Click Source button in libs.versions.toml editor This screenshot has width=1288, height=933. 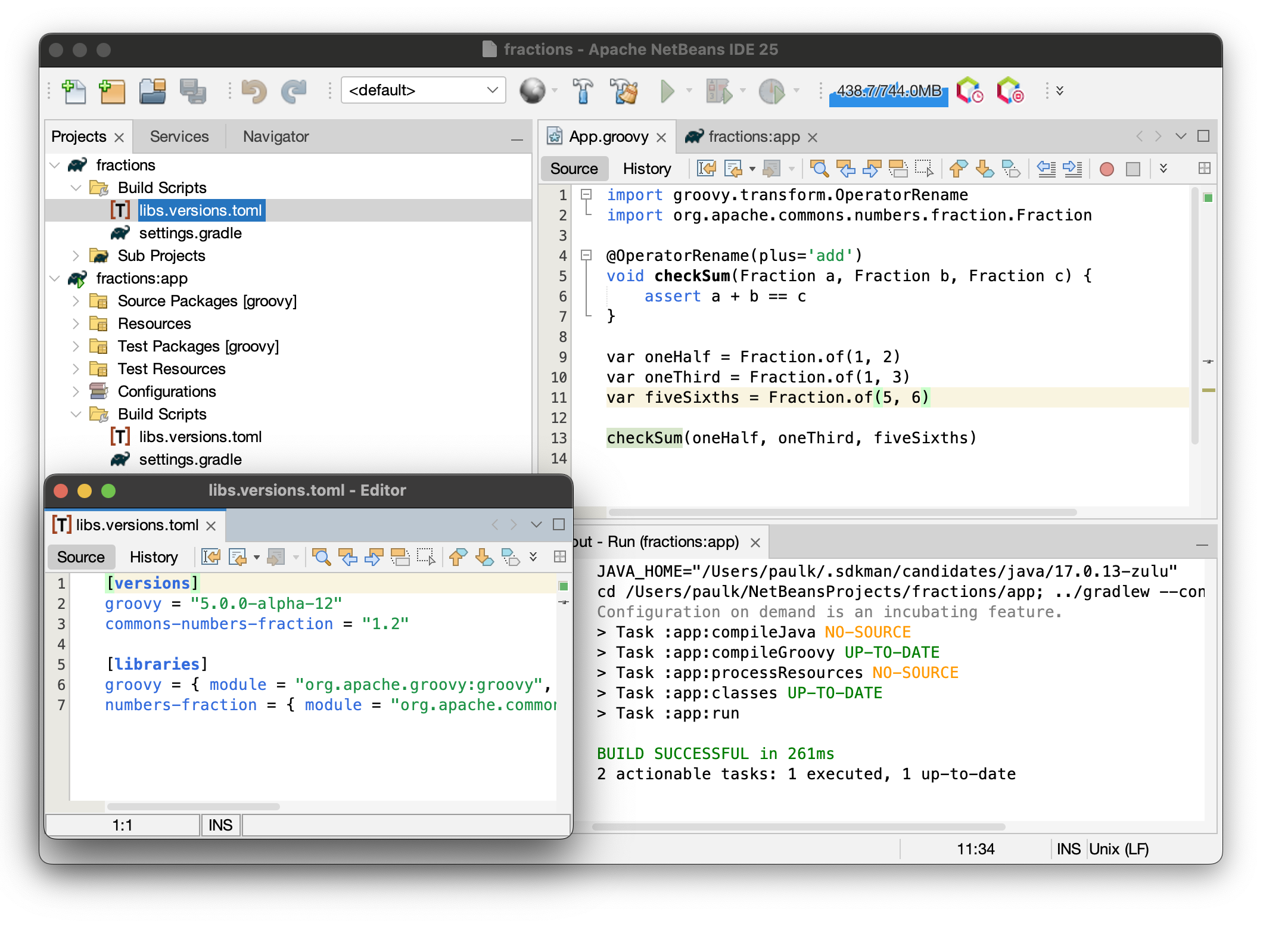point(80,557)
